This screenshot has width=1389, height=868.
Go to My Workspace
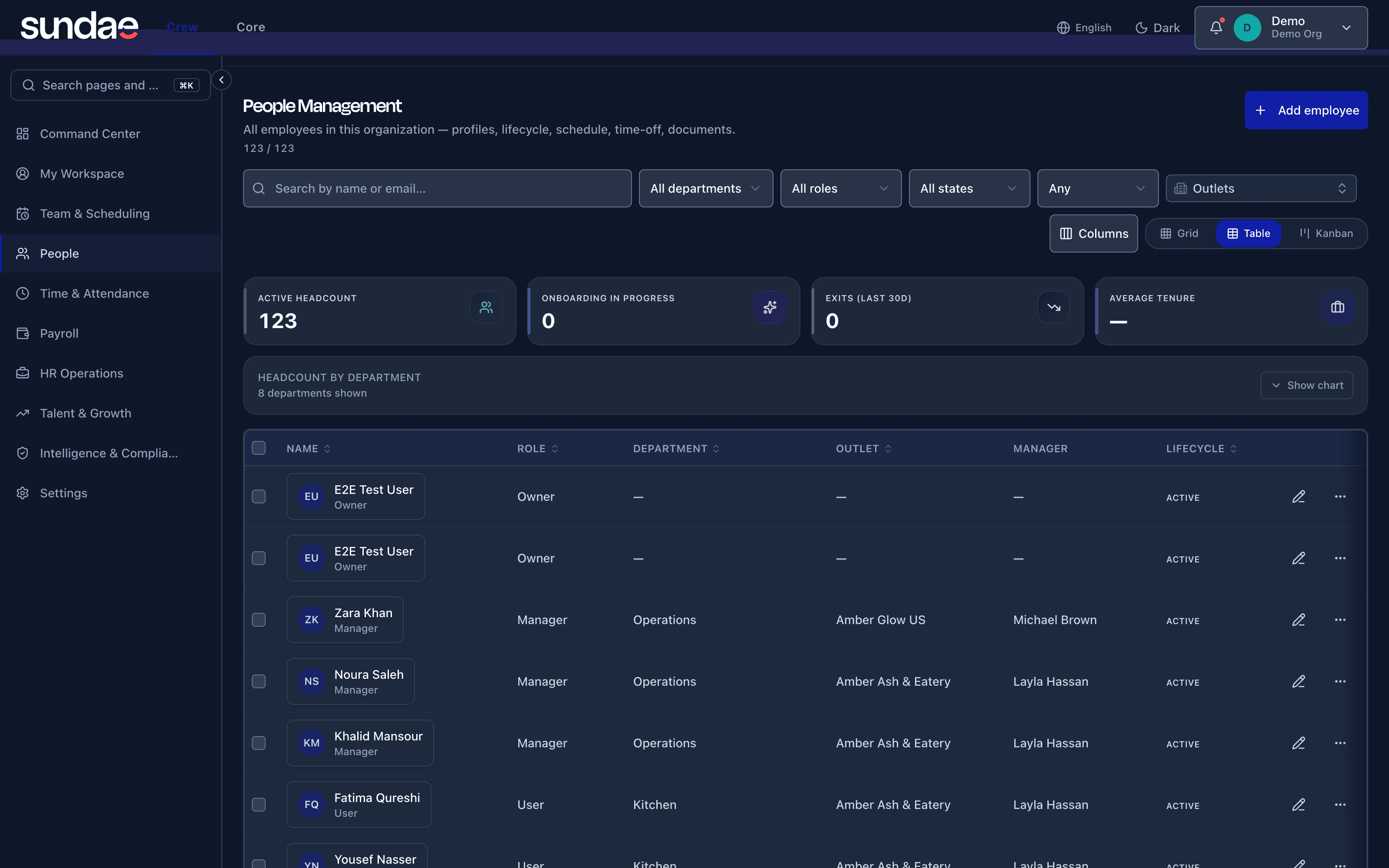111,173
